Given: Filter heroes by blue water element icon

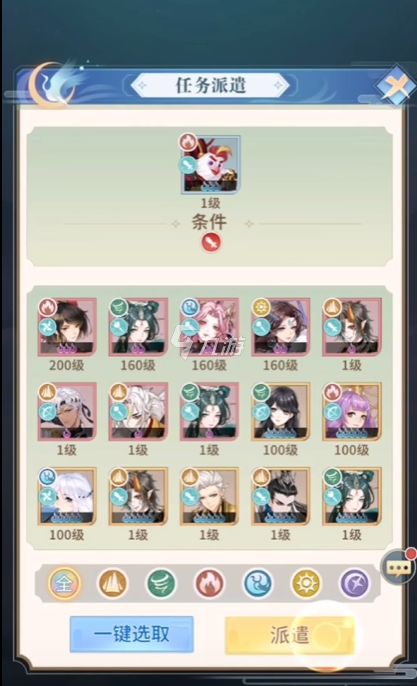Looking at the screenshot, I should point(258,583).
